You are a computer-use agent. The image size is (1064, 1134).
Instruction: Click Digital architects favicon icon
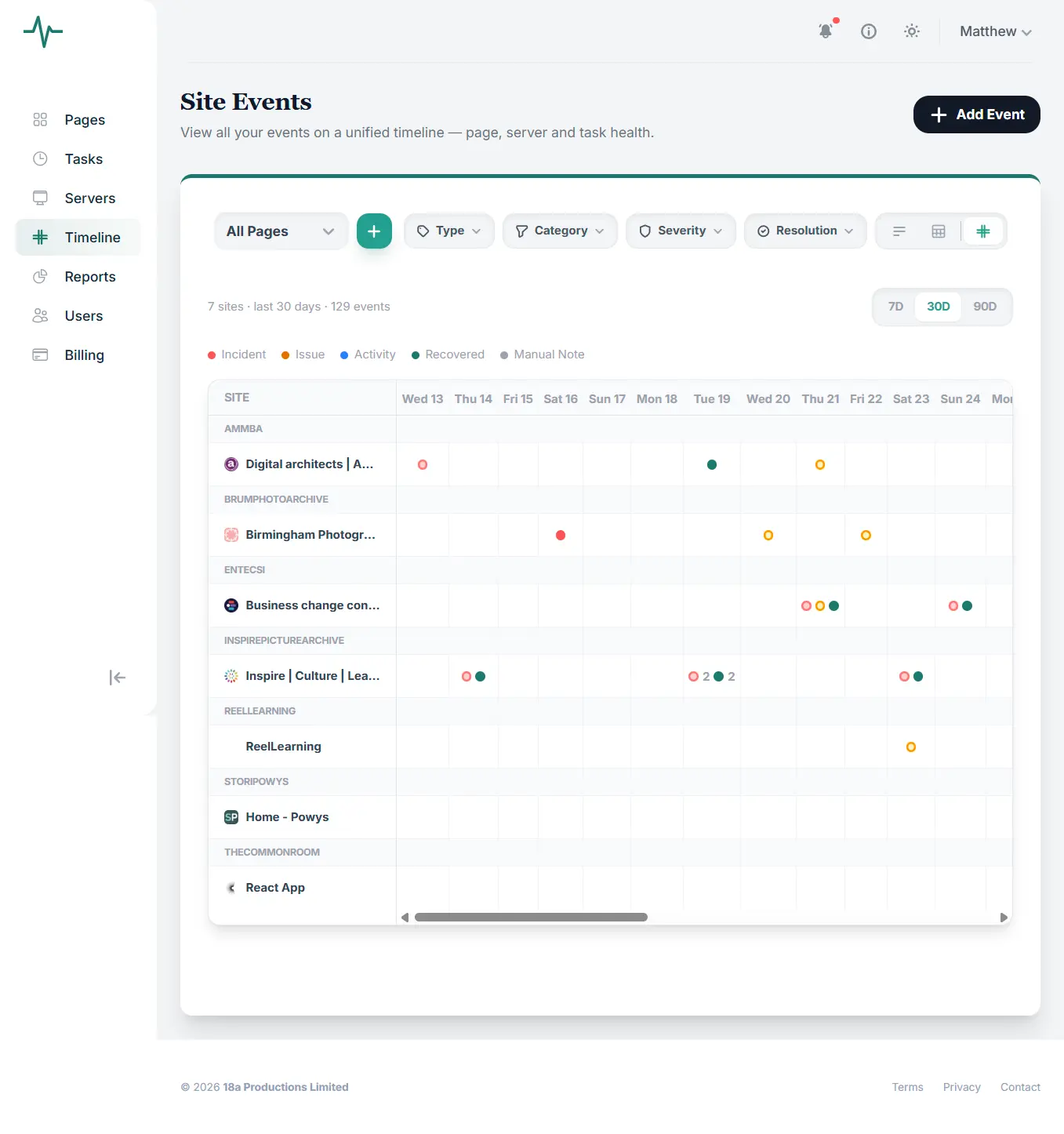231,464
